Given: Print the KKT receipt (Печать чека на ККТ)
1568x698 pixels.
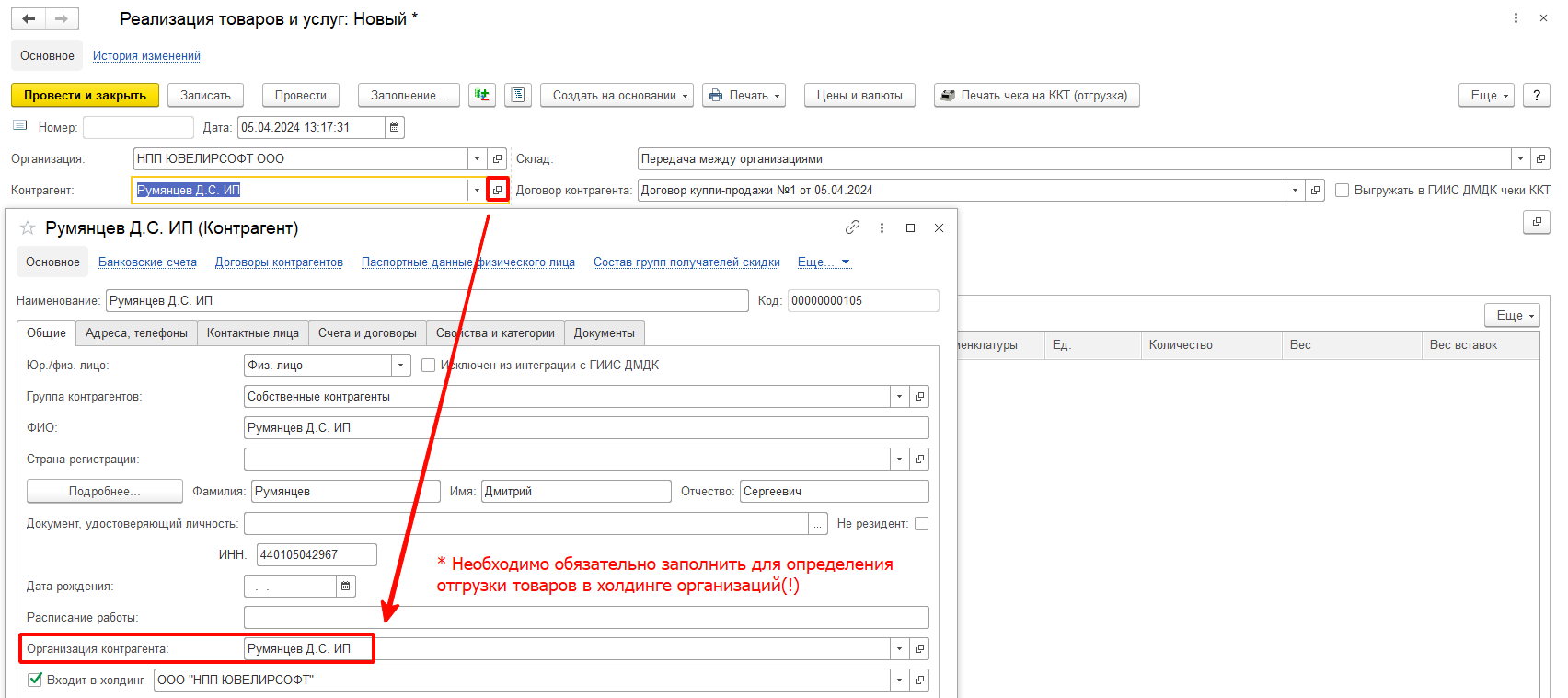Looking at the screenshot, I should 1037,95.
